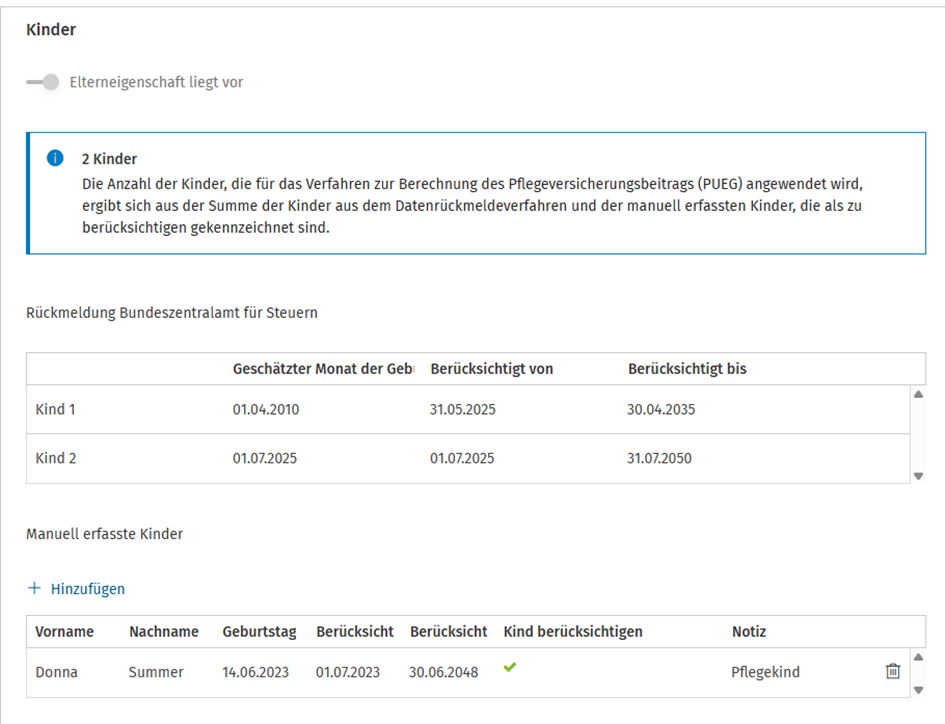Screen dimensions: 945x724
Task: Select the Summer last name cell
Action: (x=156, y=672)
